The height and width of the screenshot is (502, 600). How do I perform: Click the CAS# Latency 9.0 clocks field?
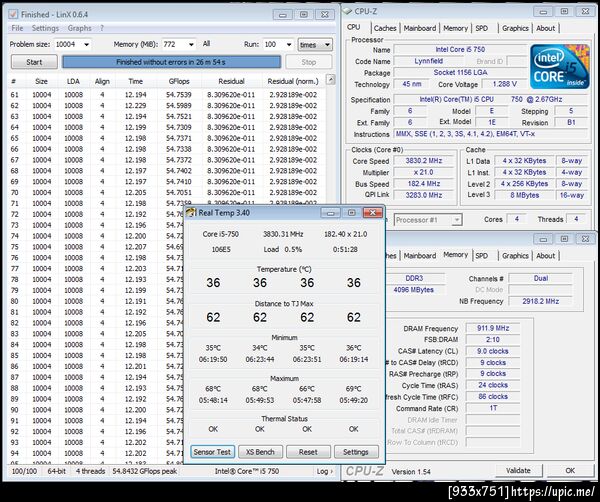[493, 351]
